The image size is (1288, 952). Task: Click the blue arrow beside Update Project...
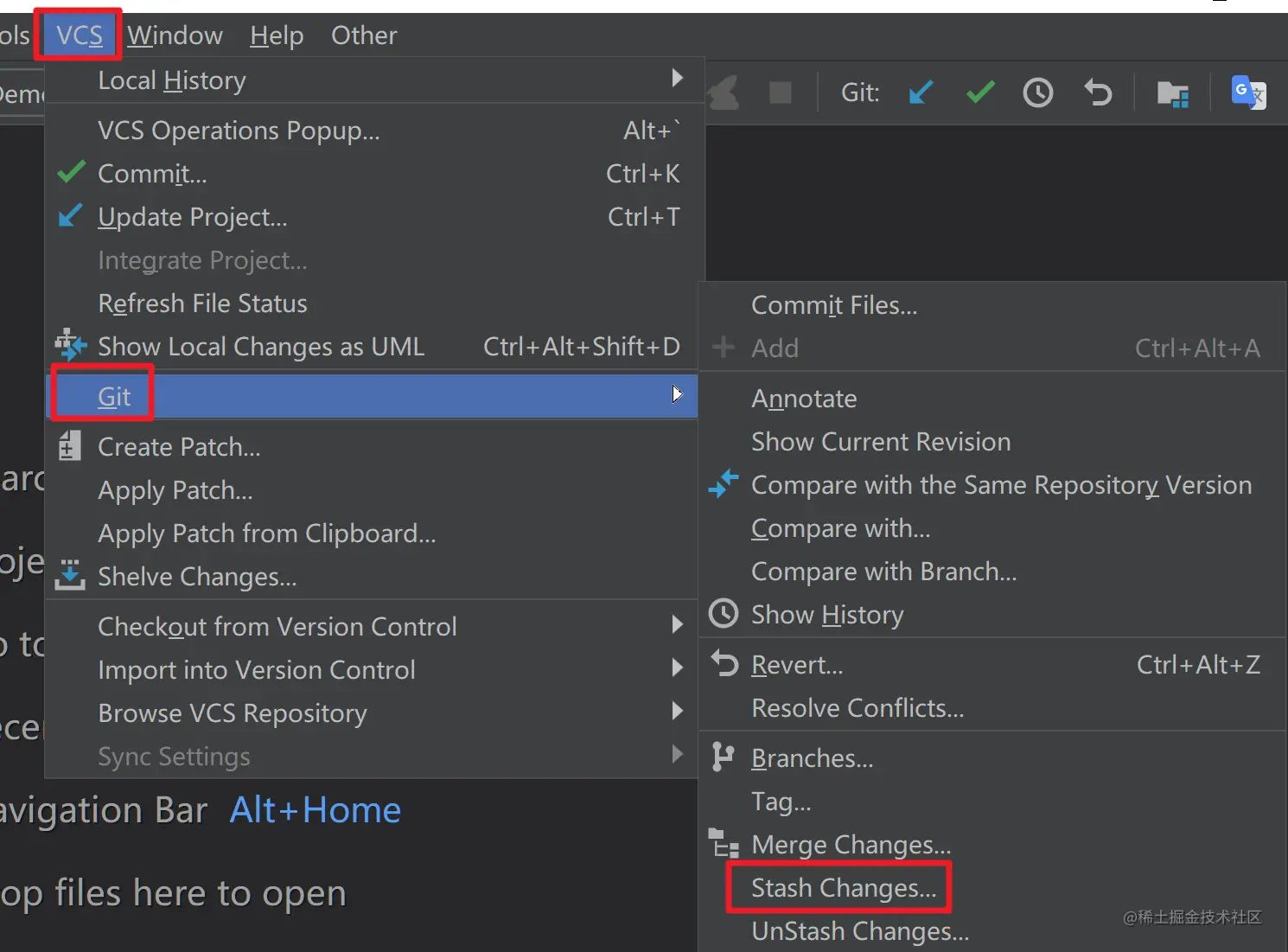70,214
